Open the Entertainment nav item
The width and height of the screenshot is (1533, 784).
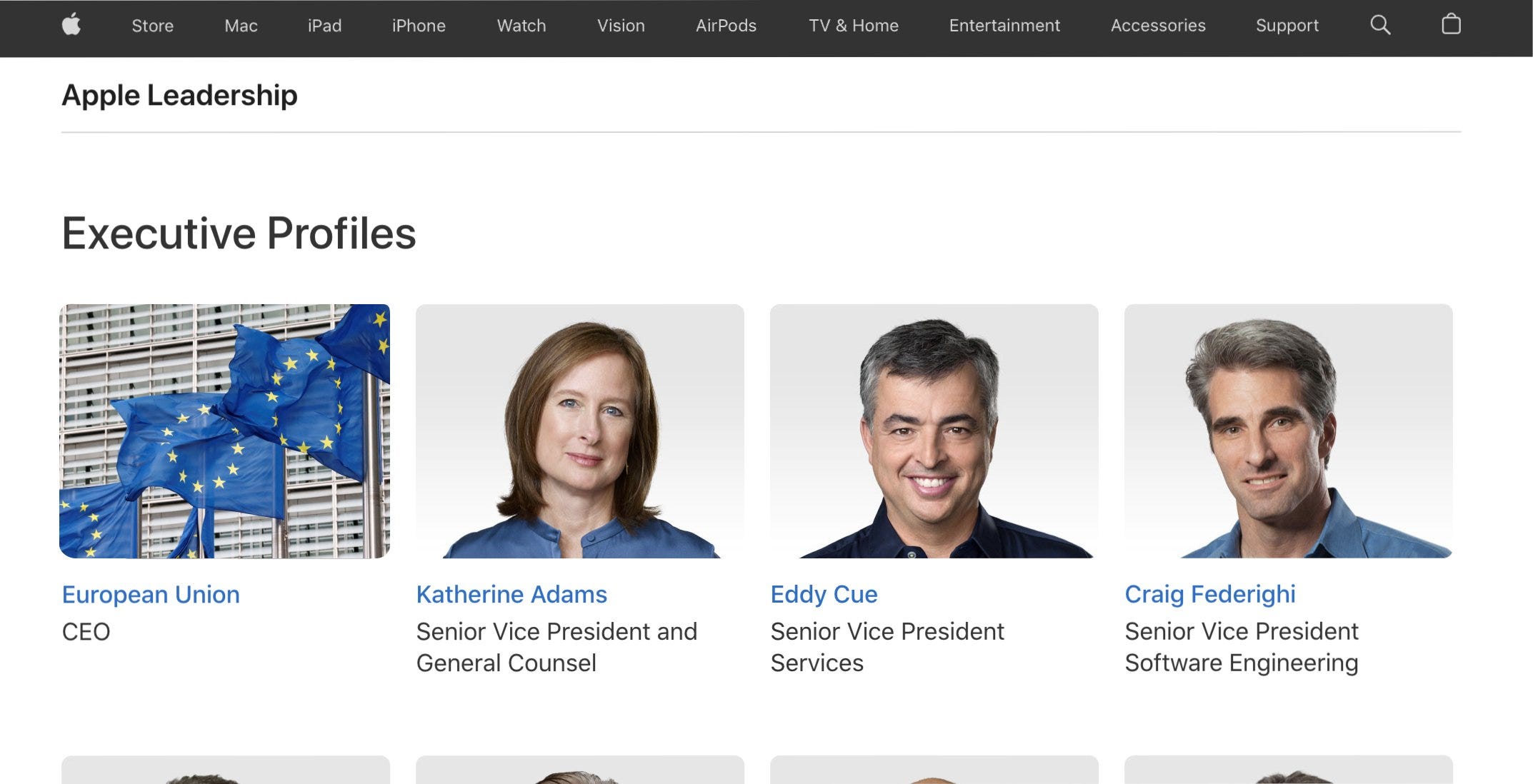coord(1004,26)
